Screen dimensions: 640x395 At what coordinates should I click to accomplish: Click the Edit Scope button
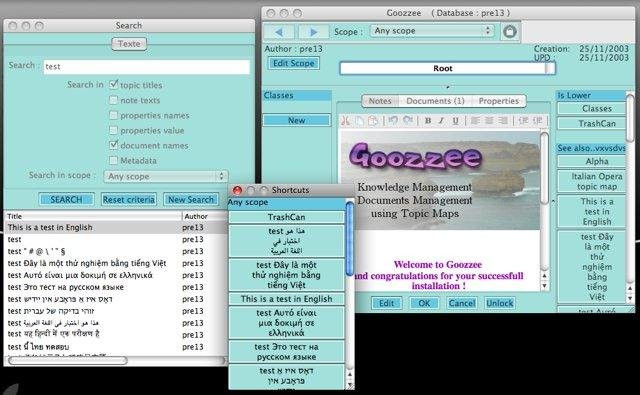pos(293,63)
